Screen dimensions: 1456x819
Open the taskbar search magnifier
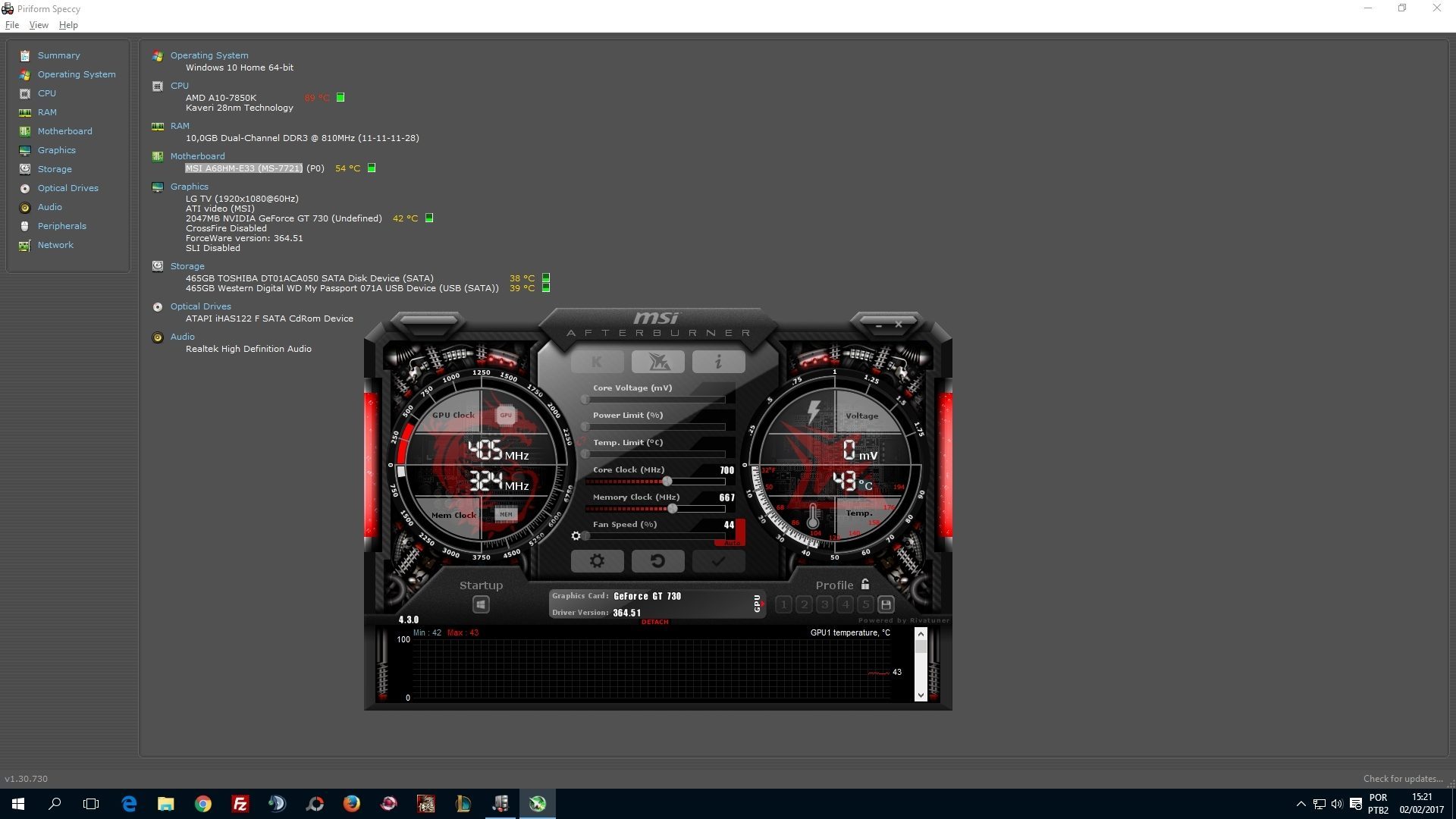55,804
